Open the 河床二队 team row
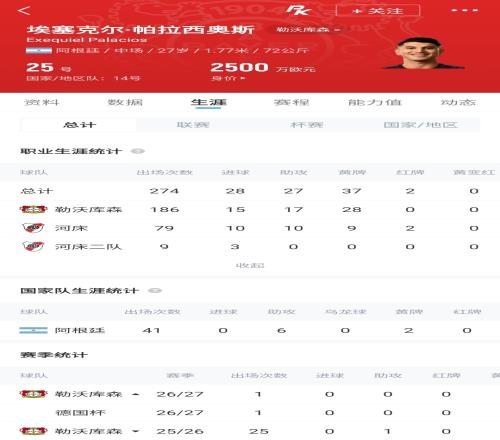The width and height of the screenshot is (500, 440). [250, 247]
